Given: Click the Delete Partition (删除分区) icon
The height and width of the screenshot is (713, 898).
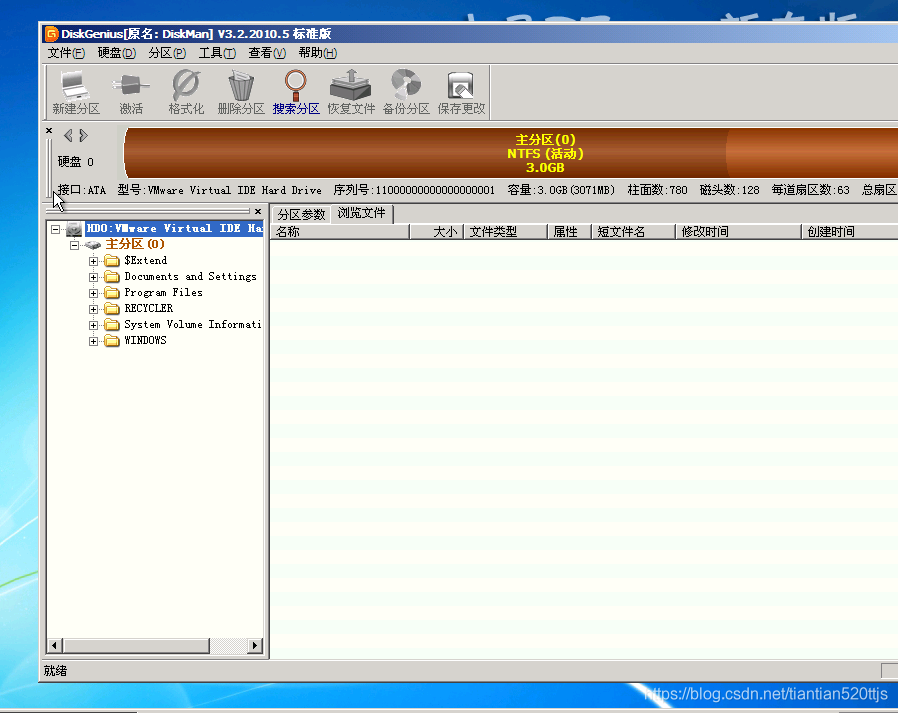Looking at the screenshot, I should 241,93.
